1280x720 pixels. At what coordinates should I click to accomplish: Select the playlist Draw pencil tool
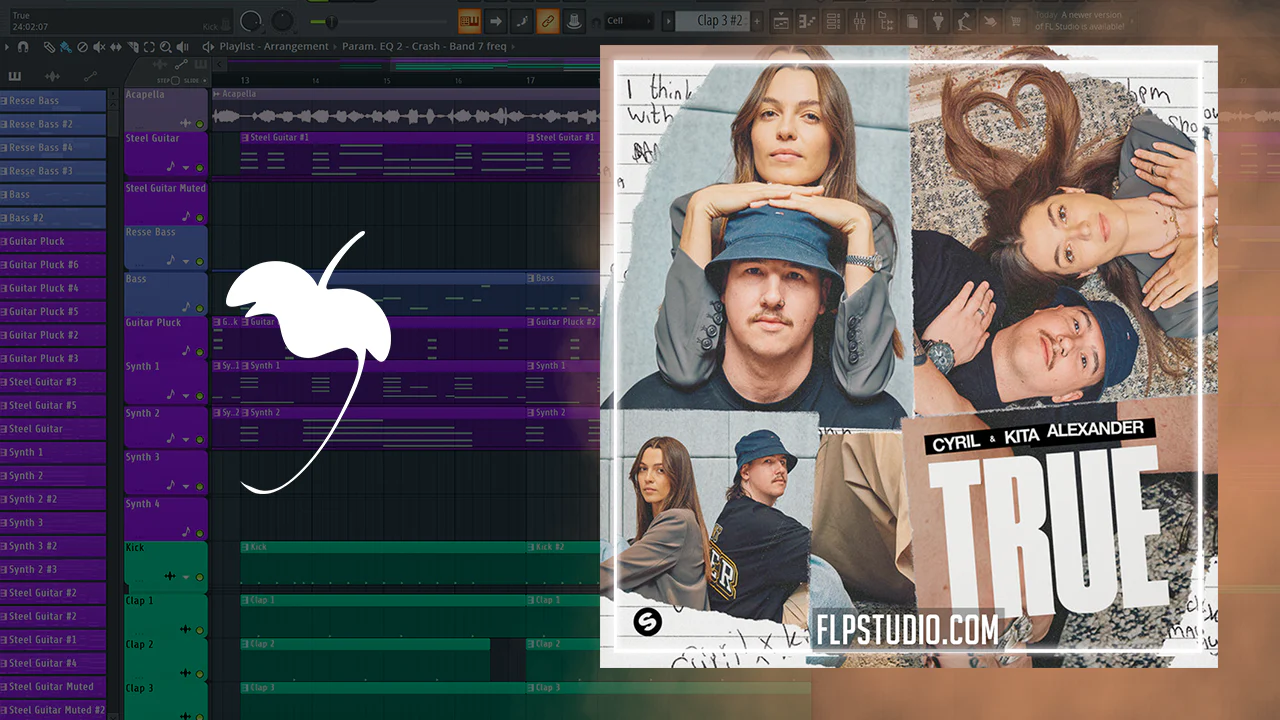point(50,47)
